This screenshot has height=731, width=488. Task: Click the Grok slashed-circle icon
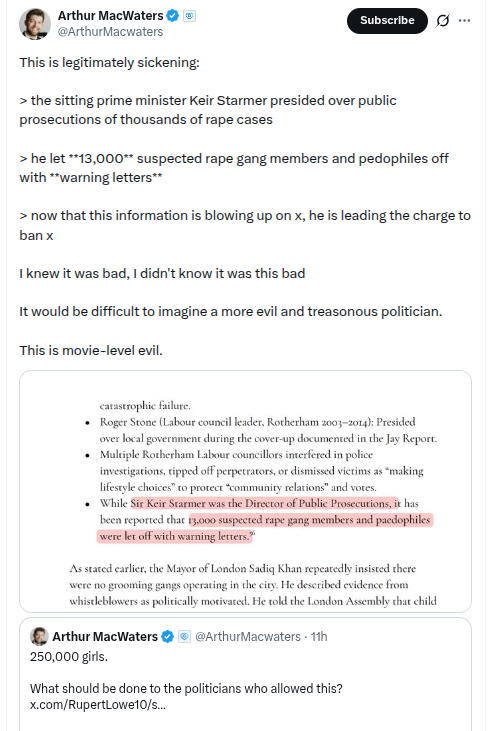click(x=443, y=21)
